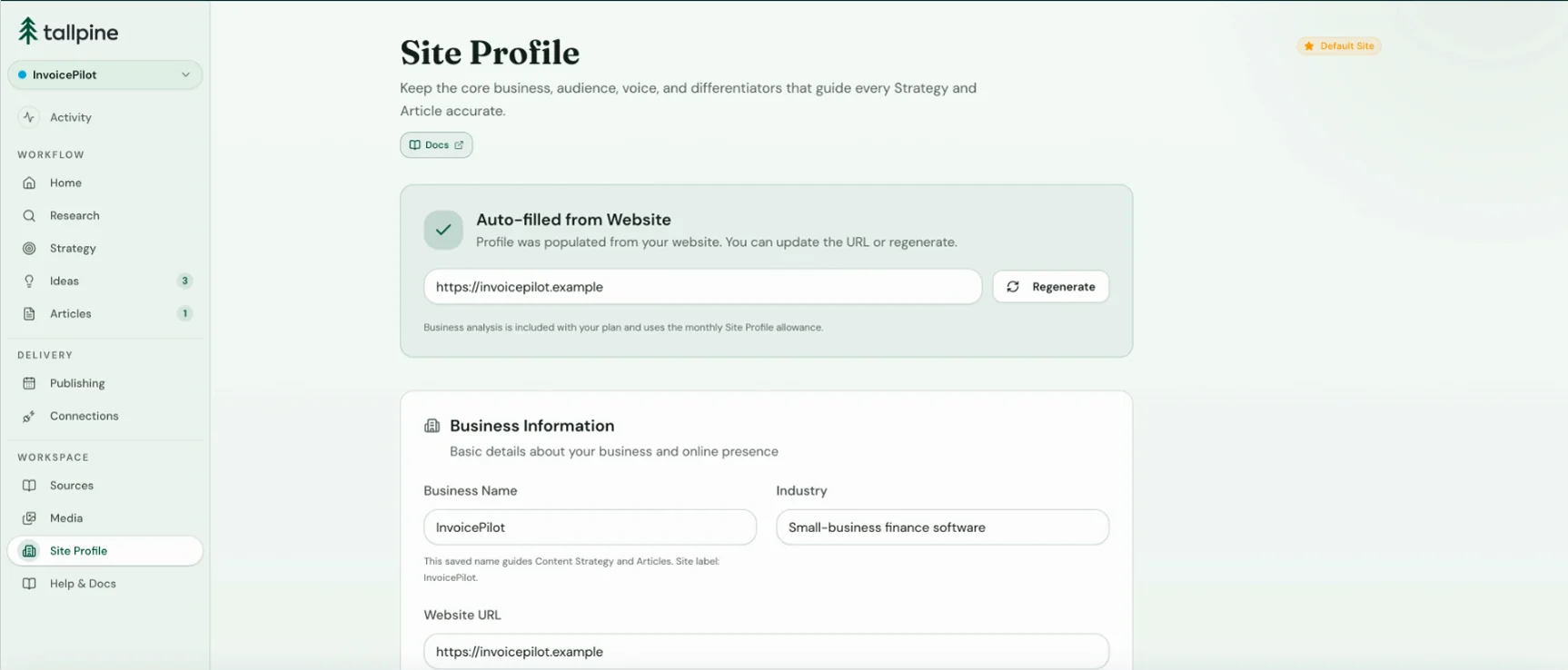Open the Docs link button
This screenshot has height=670, width=1568.
pos(436,145)
